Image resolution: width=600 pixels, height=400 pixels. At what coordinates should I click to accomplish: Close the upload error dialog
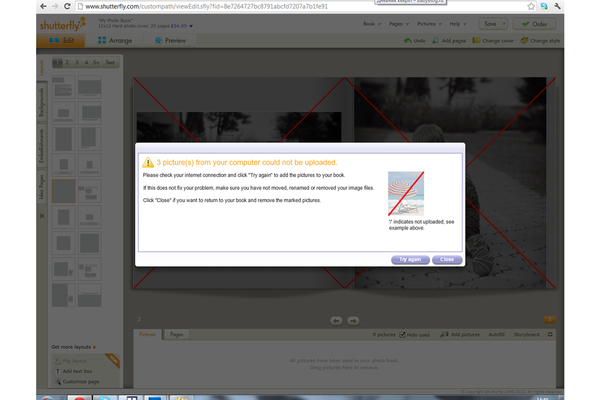(446, 259)
